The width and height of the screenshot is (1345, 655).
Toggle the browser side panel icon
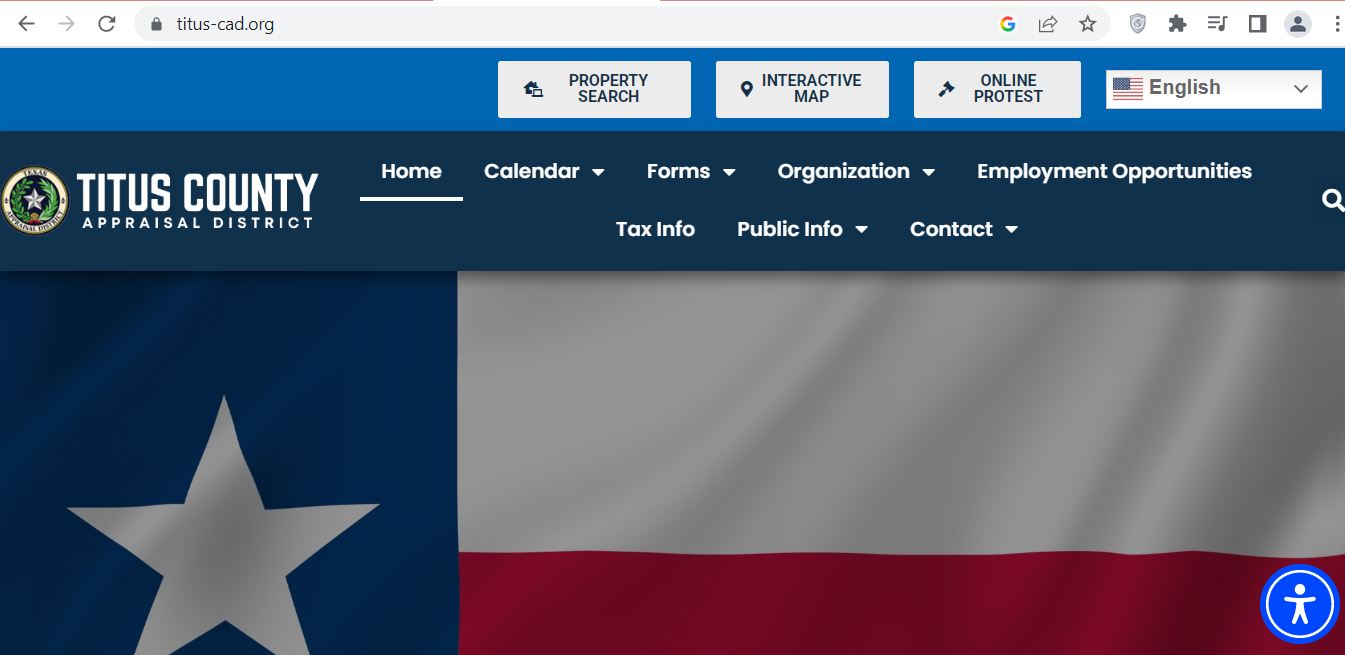[1258, 24]
